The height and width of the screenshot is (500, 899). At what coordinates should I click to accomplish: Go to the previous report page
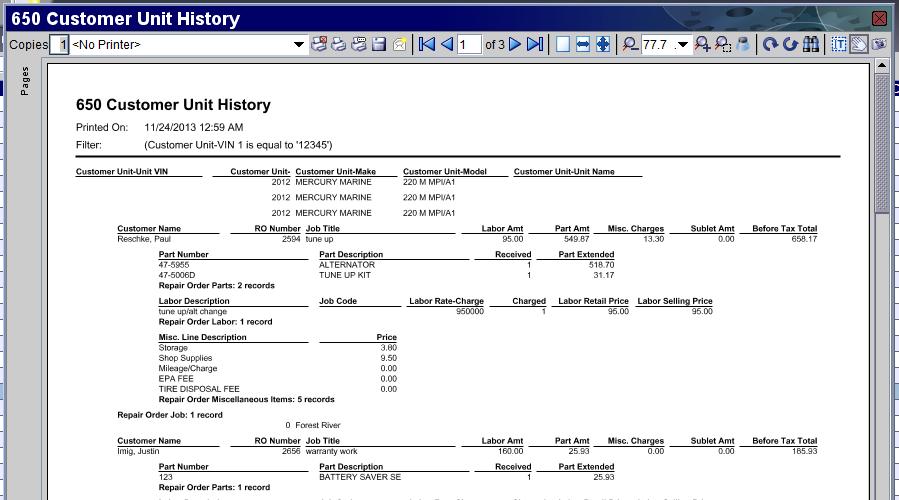(x=447, y=44)
